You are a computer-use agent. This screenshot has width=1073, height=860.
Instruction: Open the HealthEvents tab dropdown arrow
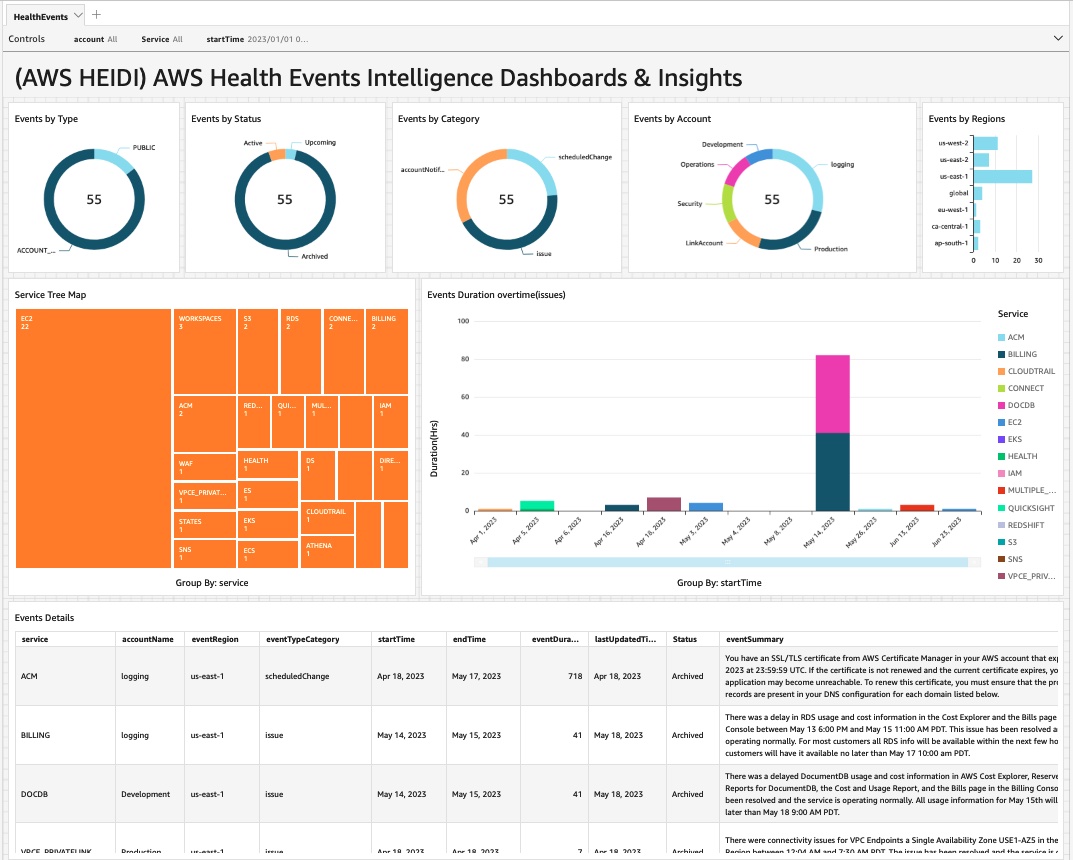[78, 15]
